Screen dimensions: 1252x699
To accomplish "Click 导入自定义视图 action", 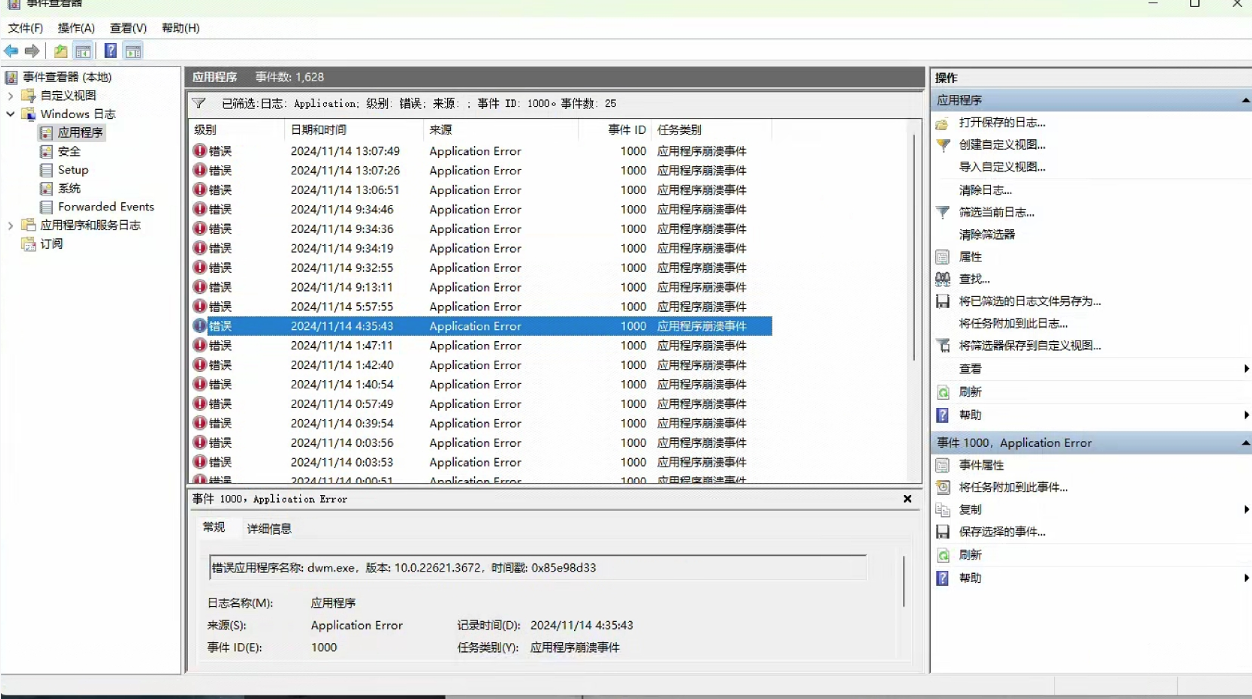I will click(1002, 167).
